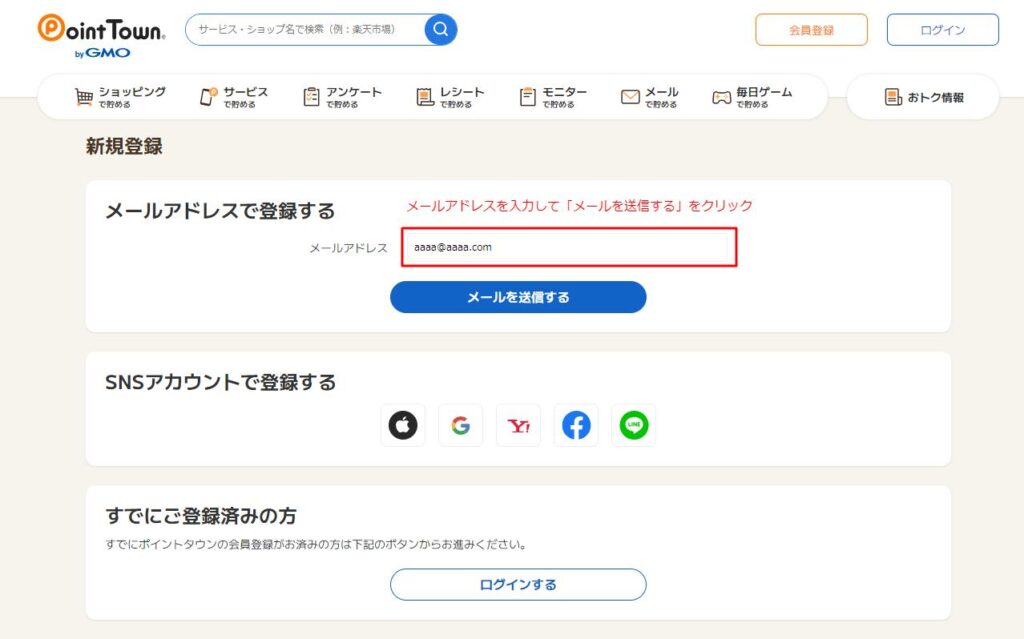Screen dimensions: 1024x639
Task: Click the email address input field
Action: [568, 248]
